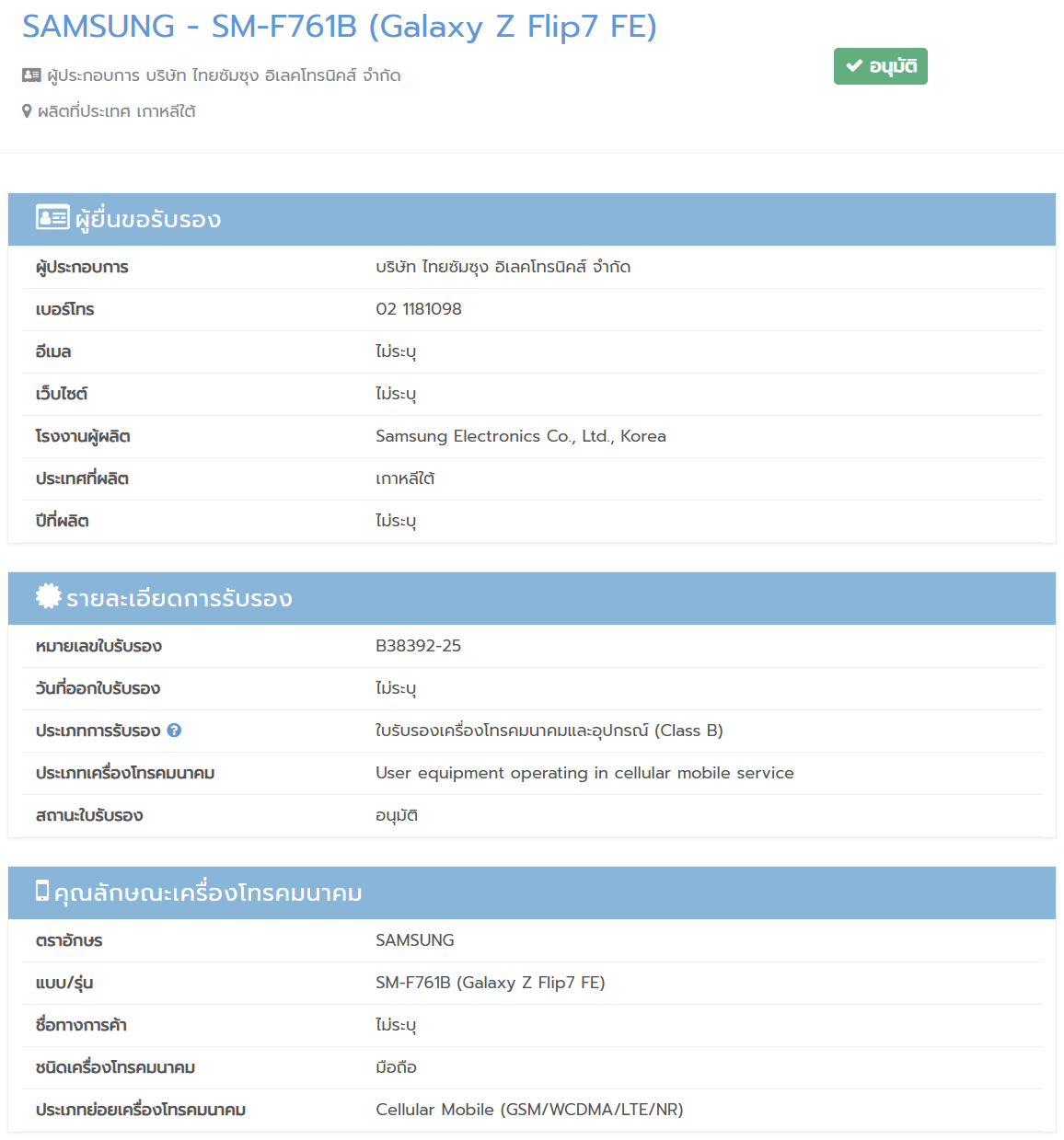Click the phone number 02 1181098
Image resolution: width=1064 pixels, height=1140 pixels.
click(x=418, y=309)
